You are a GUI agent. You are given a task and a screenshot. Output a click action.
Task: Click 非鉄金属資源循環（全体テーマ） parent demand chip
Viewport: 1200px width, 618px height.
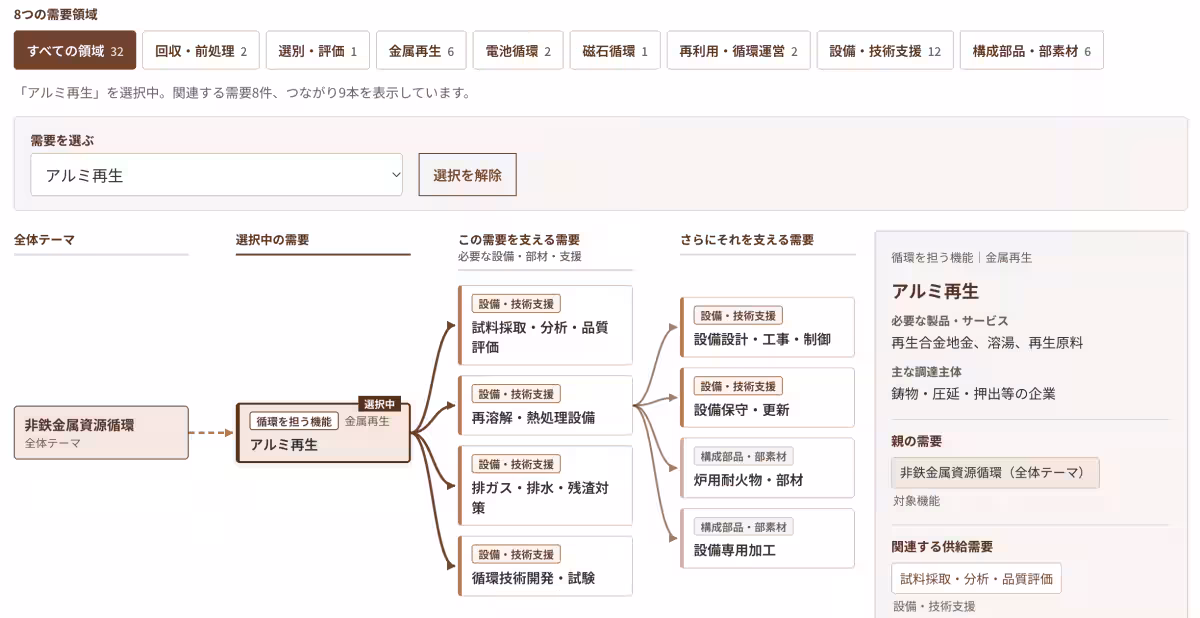tap(995, 473)
